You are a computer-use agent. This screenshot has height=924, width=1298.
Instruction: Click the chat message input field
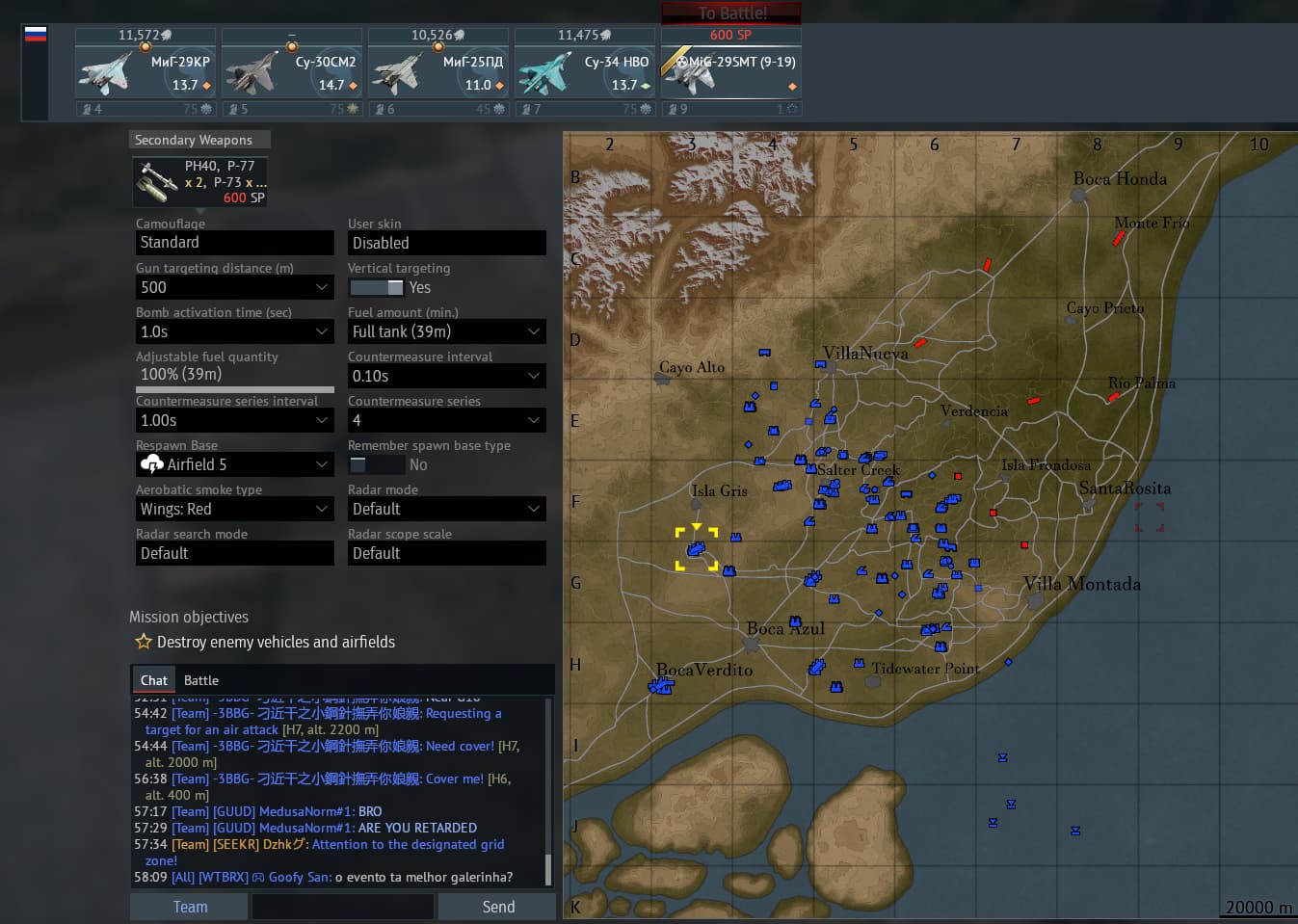click(342, 907)
